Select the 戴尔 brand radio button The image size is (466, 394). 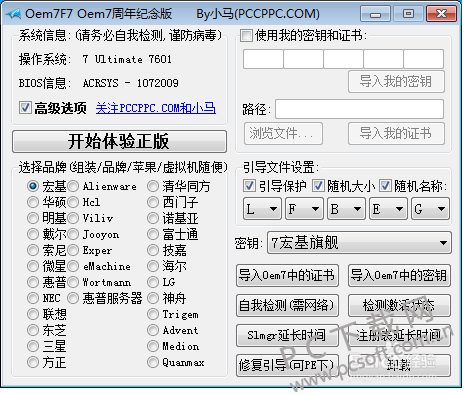coord(33,234)
